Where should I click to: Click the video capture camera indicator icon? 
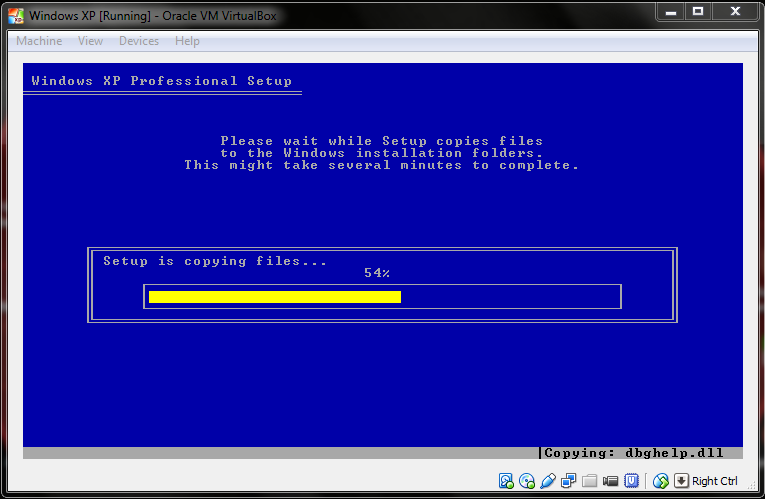(610, 481)
